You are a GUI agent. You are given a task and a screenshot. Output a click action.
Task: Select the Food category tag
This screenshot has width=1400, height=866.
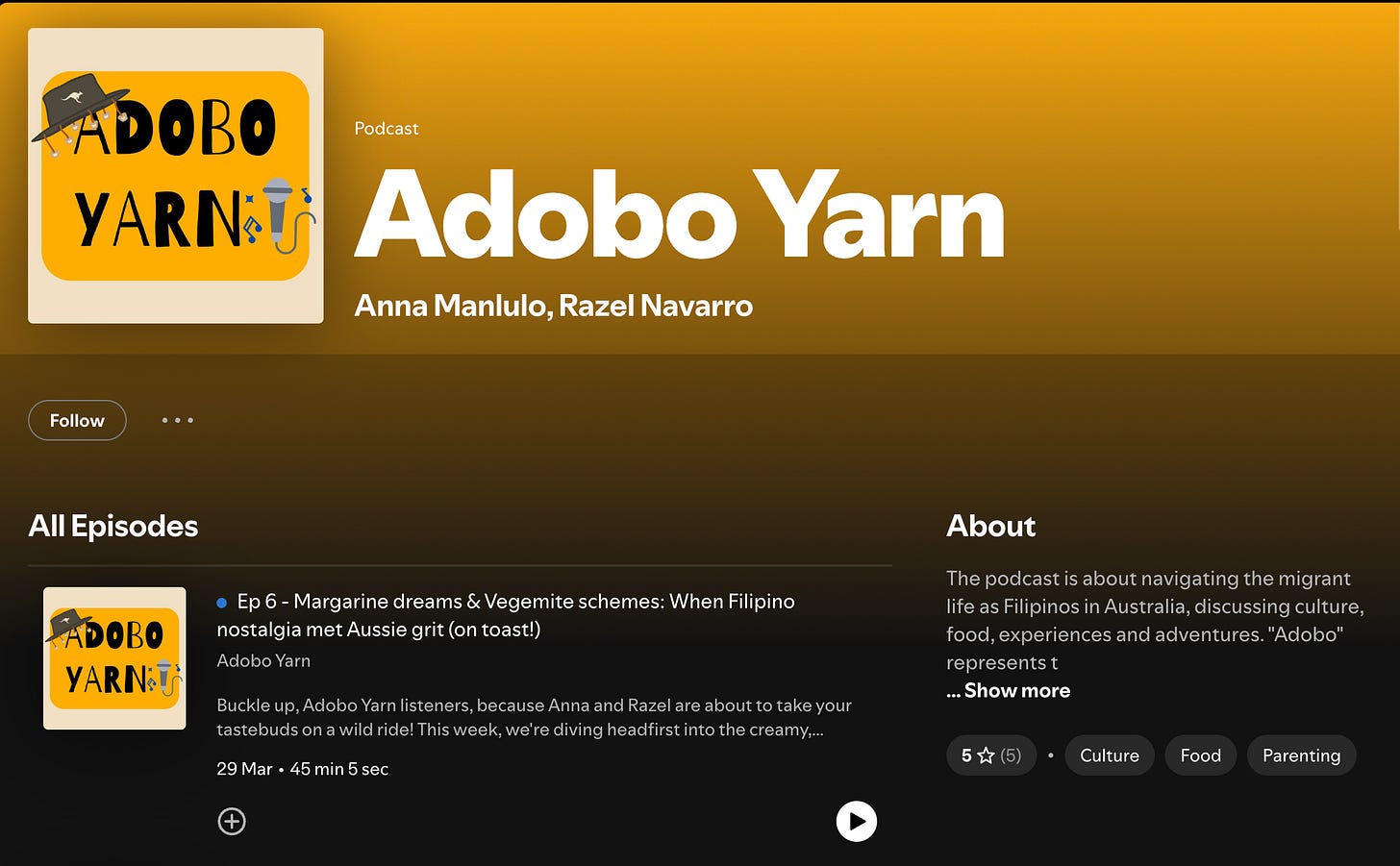pyautogui.click(x=1201, y=755)
